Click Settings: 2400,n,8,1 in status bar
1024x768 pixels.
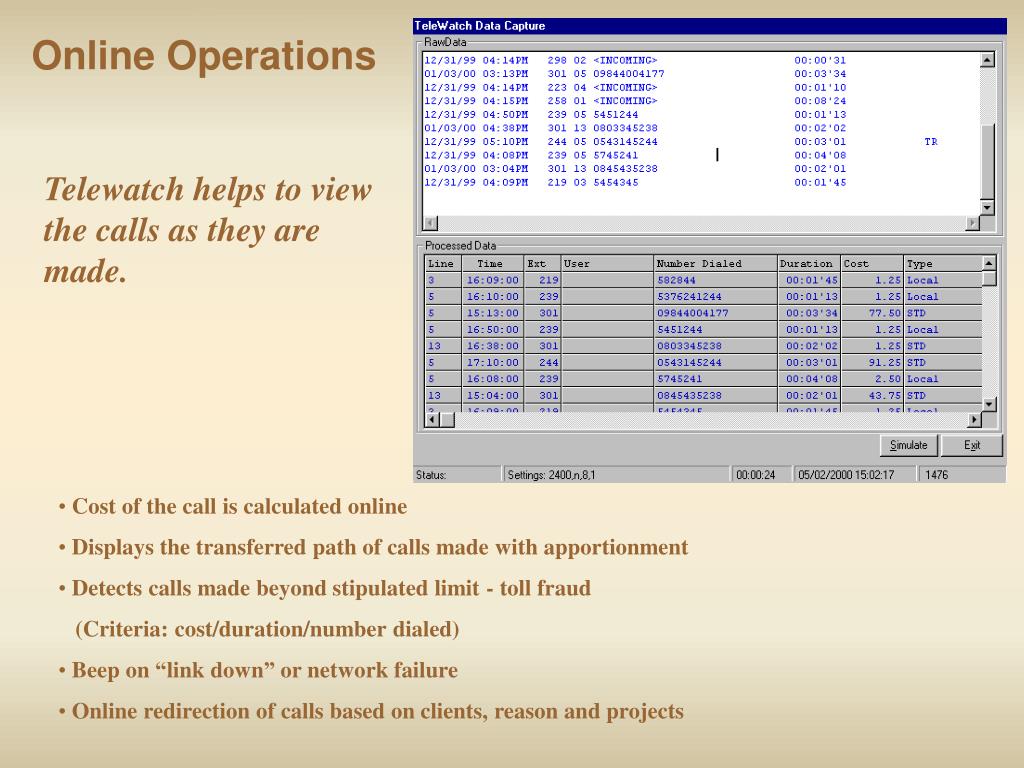[616, 475]
